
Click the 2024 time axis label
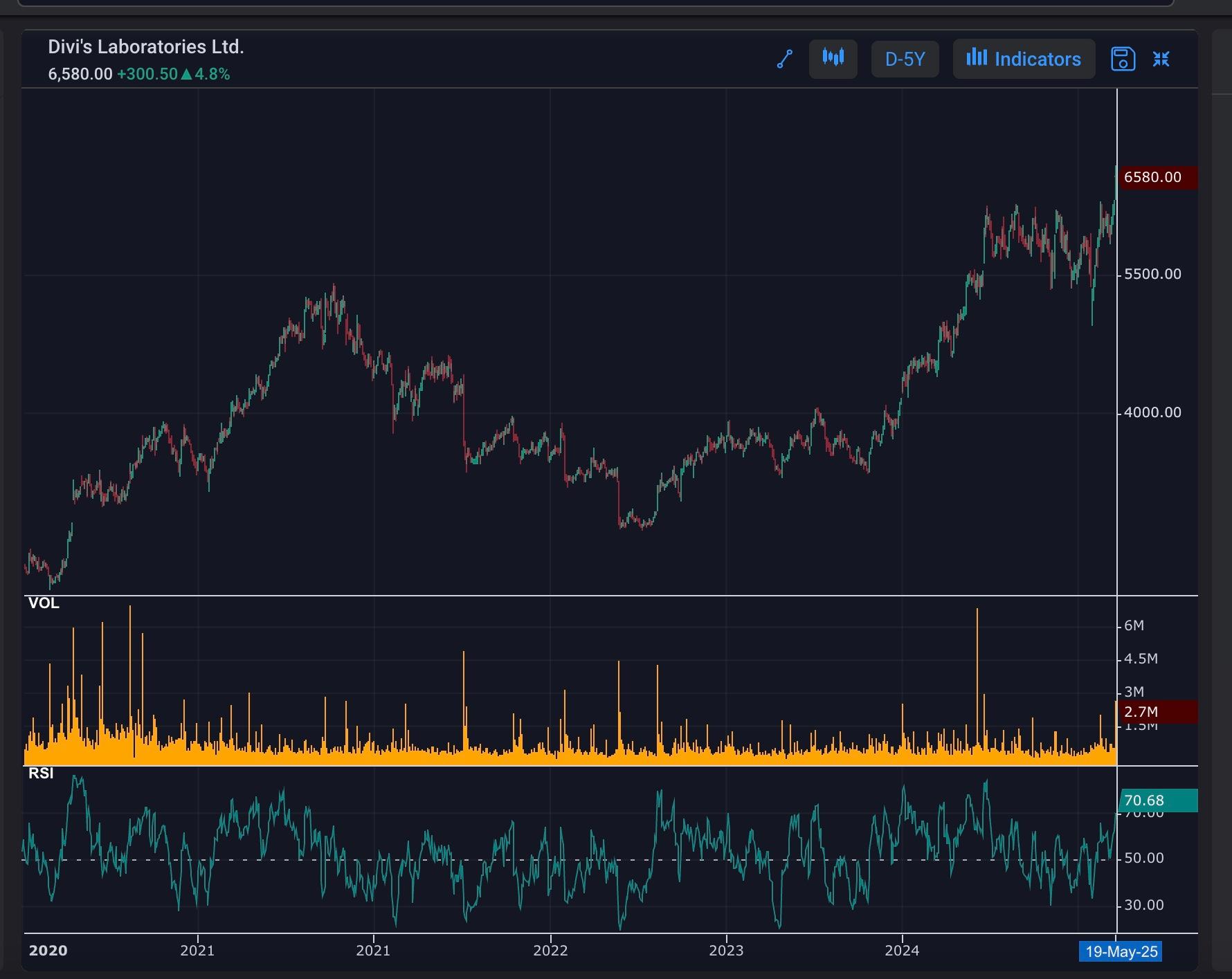902,951
